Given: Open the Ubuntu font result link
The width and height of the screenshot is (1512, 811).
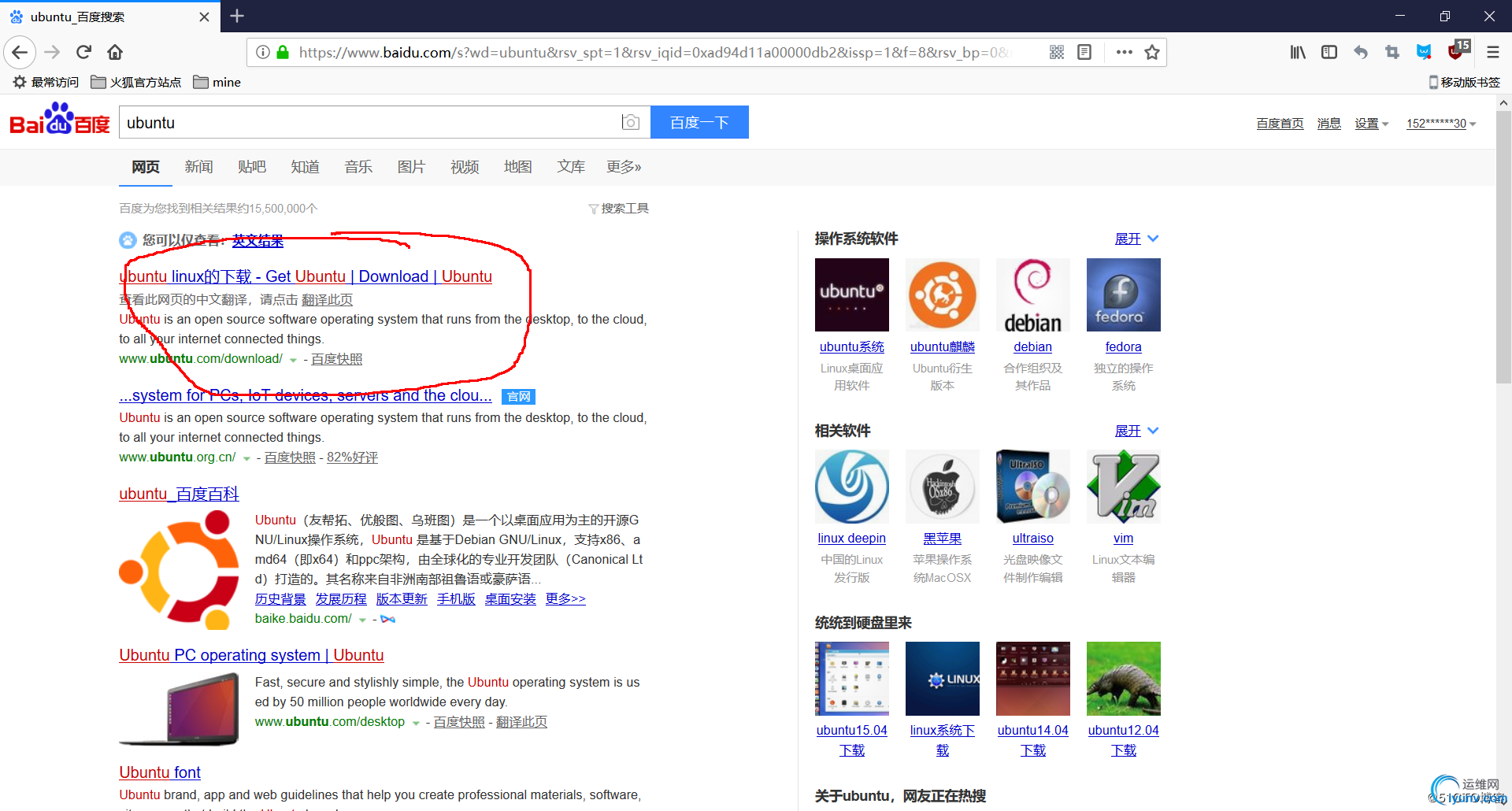Looking at the screenshot, I should pos(160,772).
